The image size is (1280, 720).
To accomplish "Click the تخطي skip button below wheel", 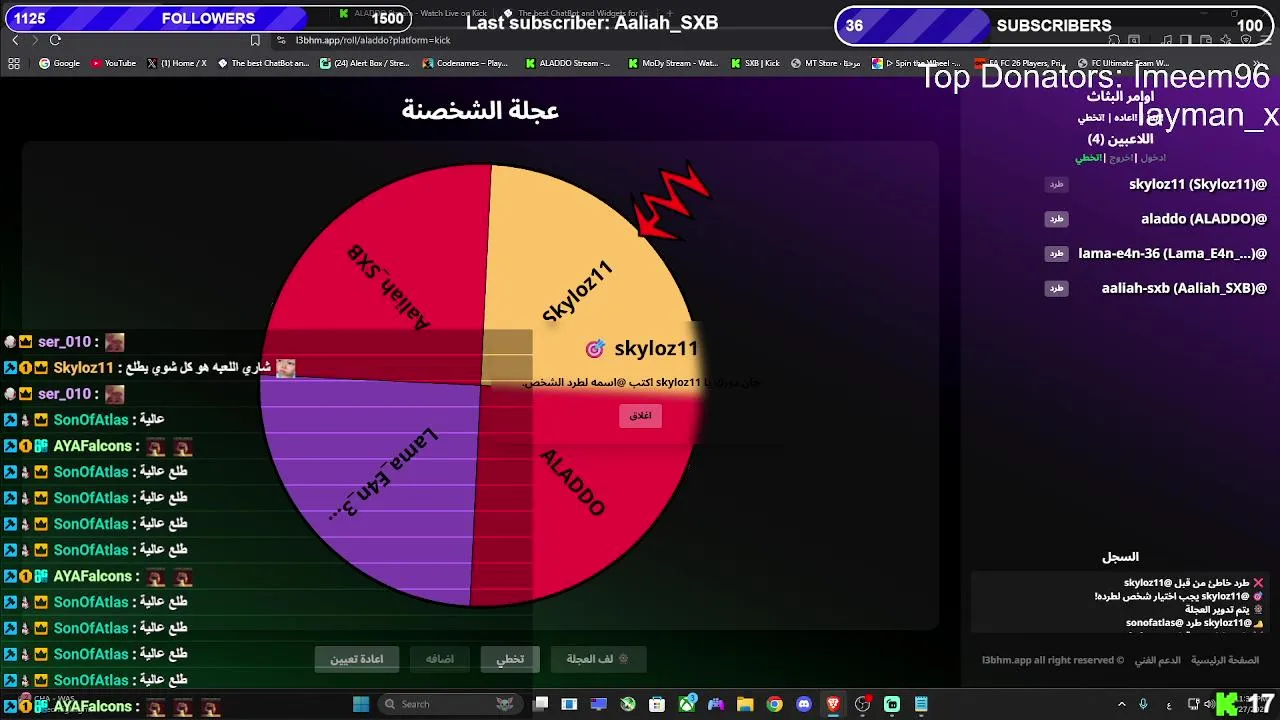I will pos(510,659).
